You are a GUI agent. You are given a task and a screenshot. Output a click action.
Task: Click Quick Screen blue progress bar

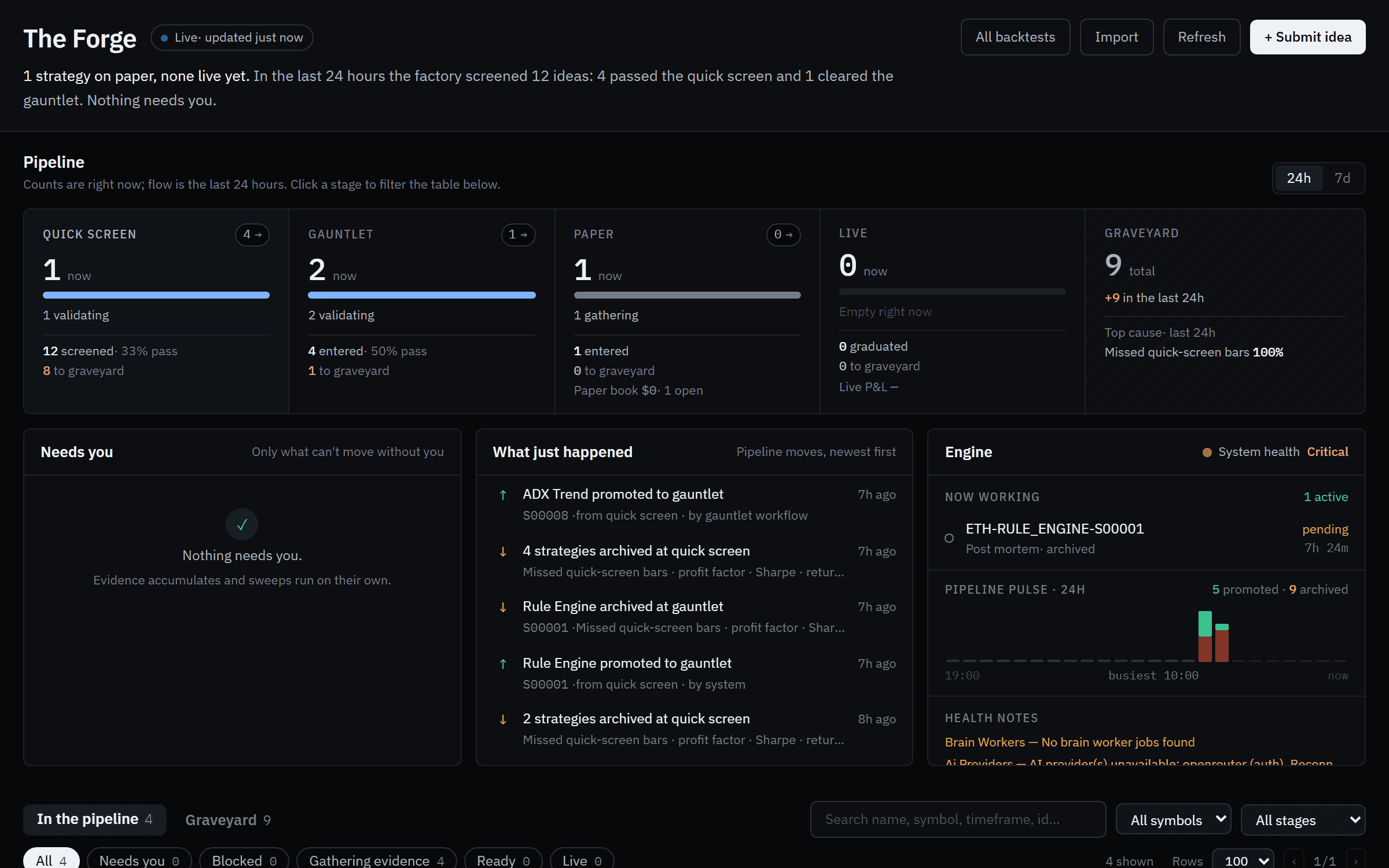pyautogui.click(x=156, y=295)
